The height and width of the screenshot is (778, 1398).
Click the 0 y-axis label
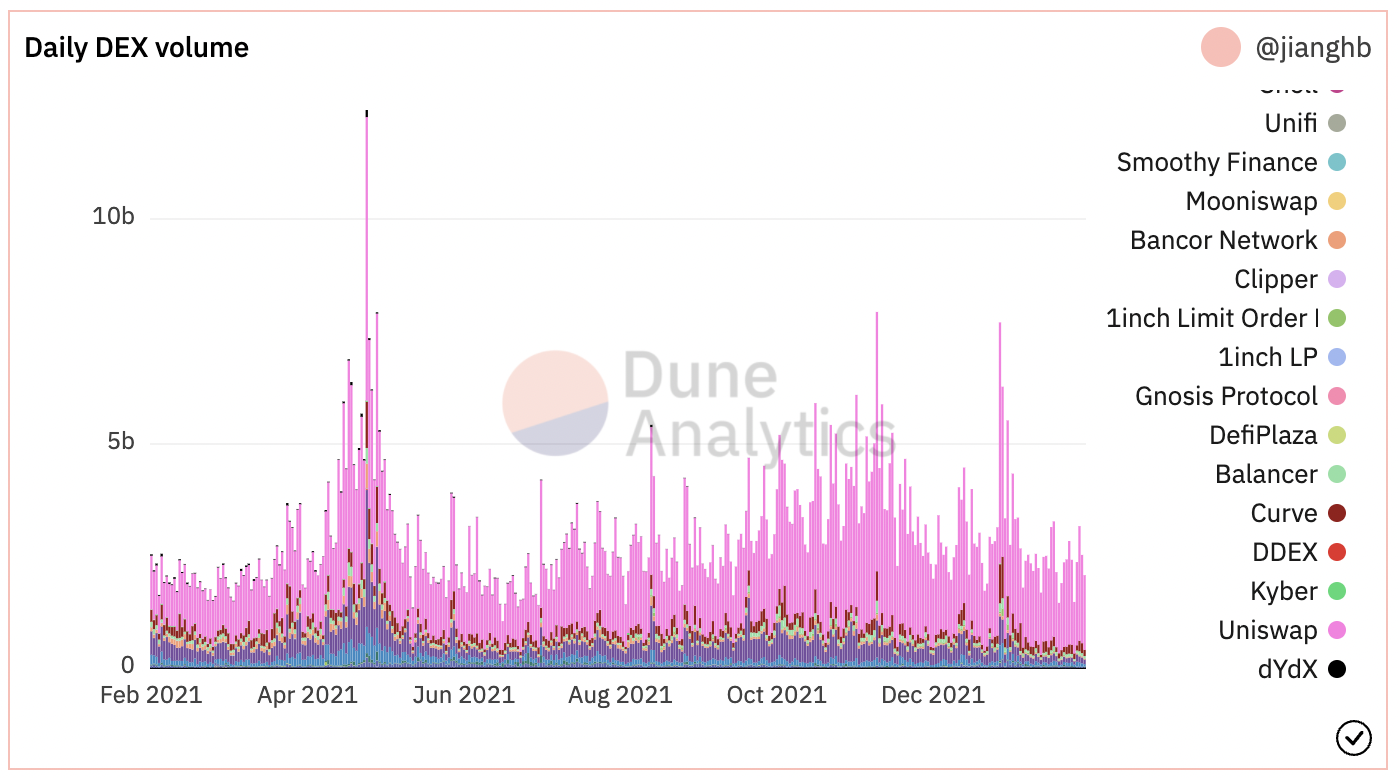[x=128, y=666]
